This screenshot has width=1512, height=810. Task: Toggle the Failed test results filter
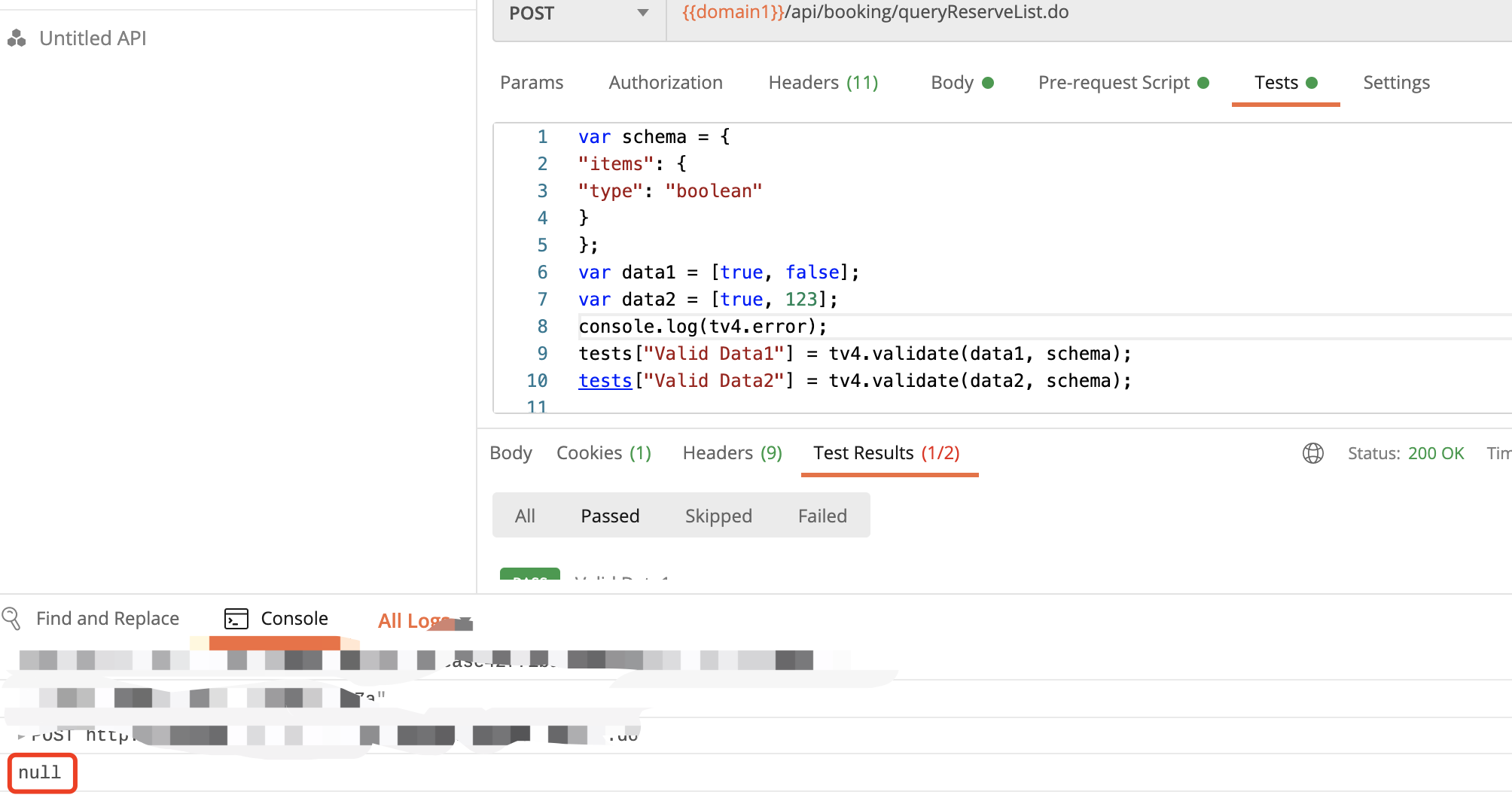(822, 516)
